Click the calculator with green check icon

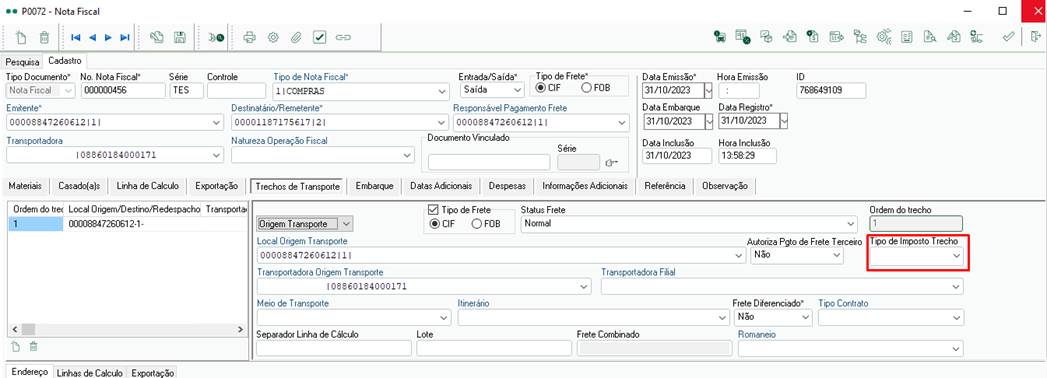pos(743,37)
